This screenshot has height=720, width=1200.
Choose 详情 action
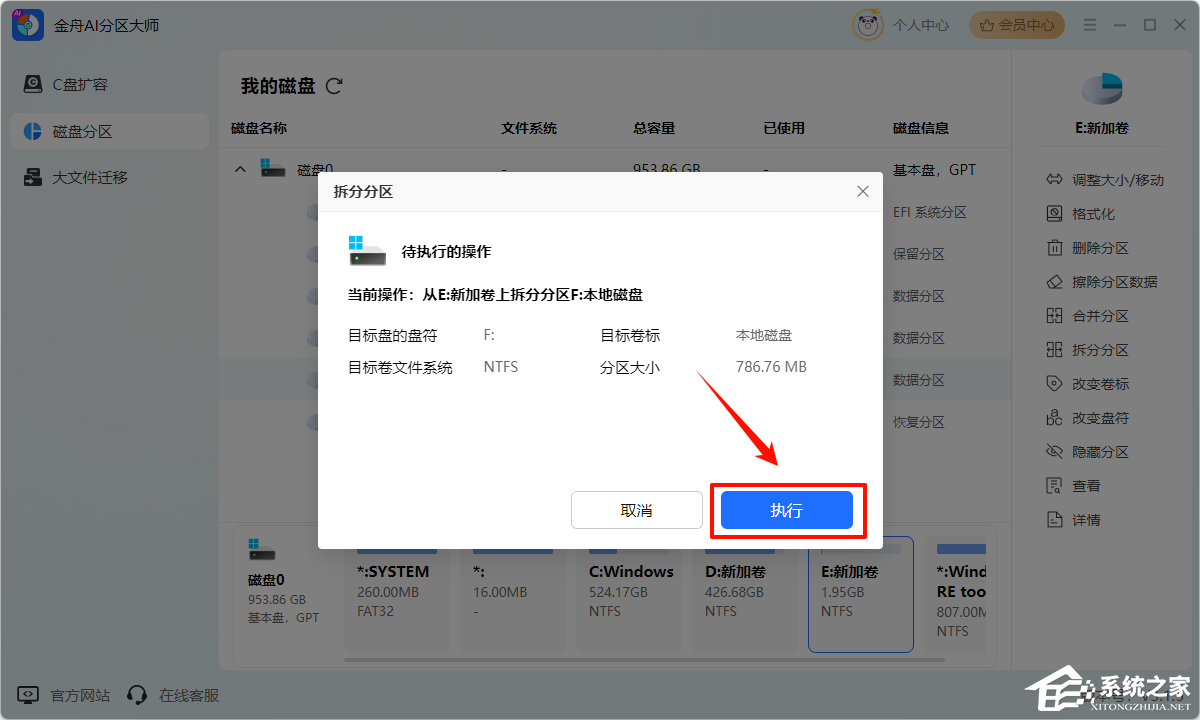tap(1073, 520)
